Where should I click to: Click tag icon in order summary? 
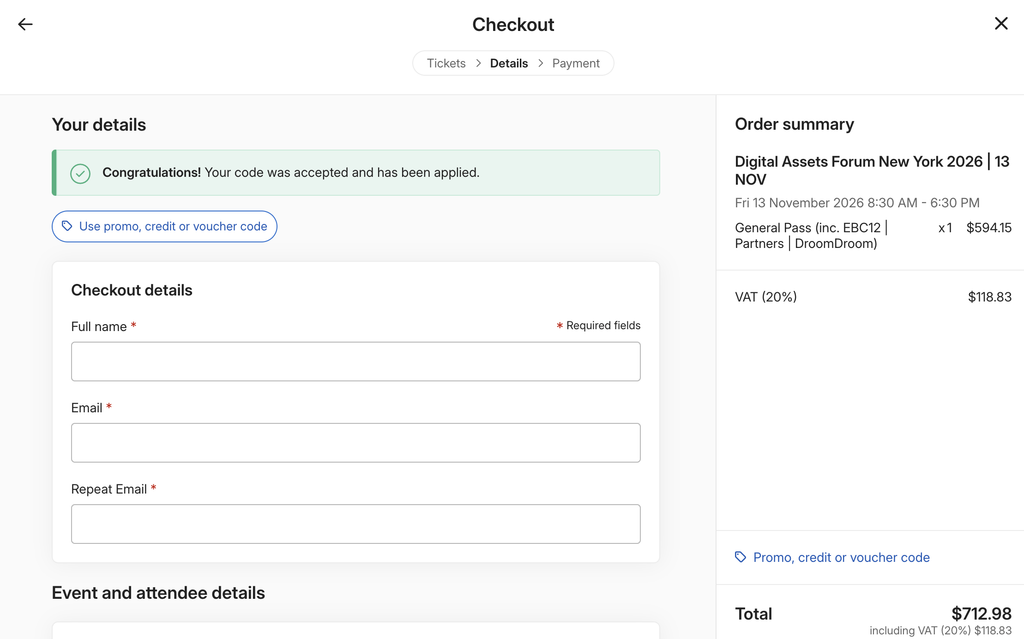click(x=740, y=557)
